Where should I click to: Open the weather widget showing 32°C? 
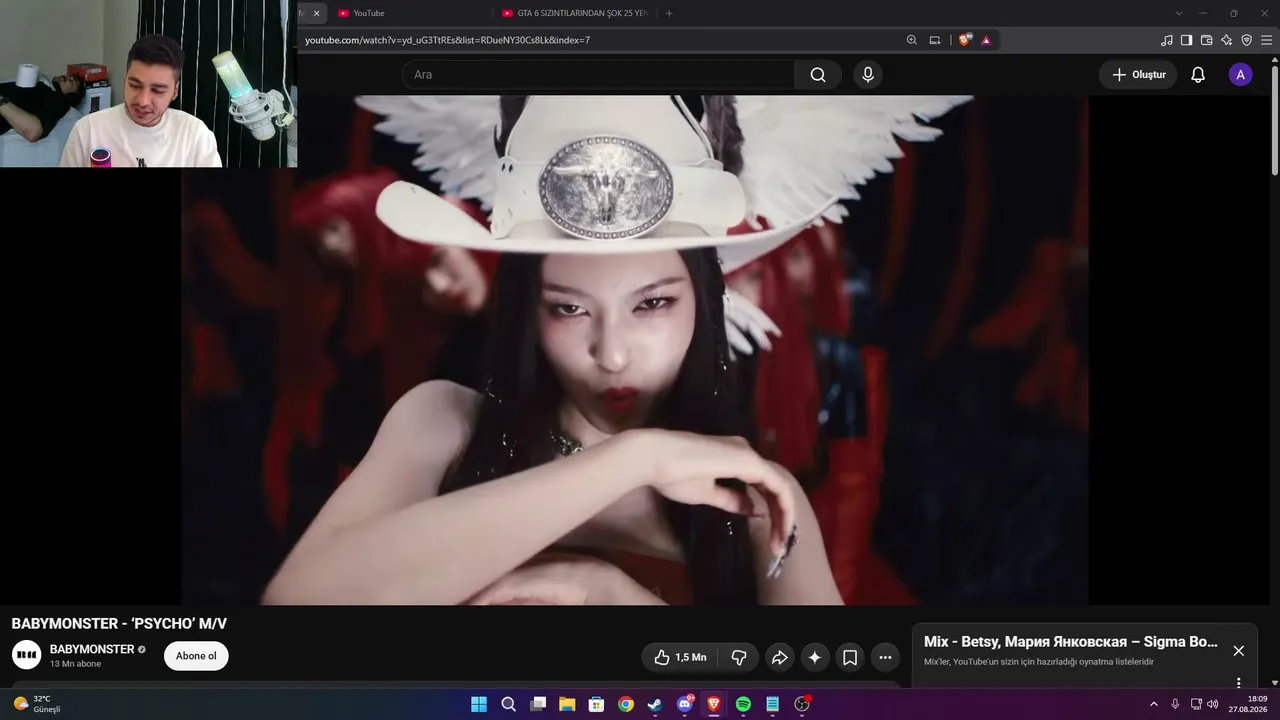[37, 704]
